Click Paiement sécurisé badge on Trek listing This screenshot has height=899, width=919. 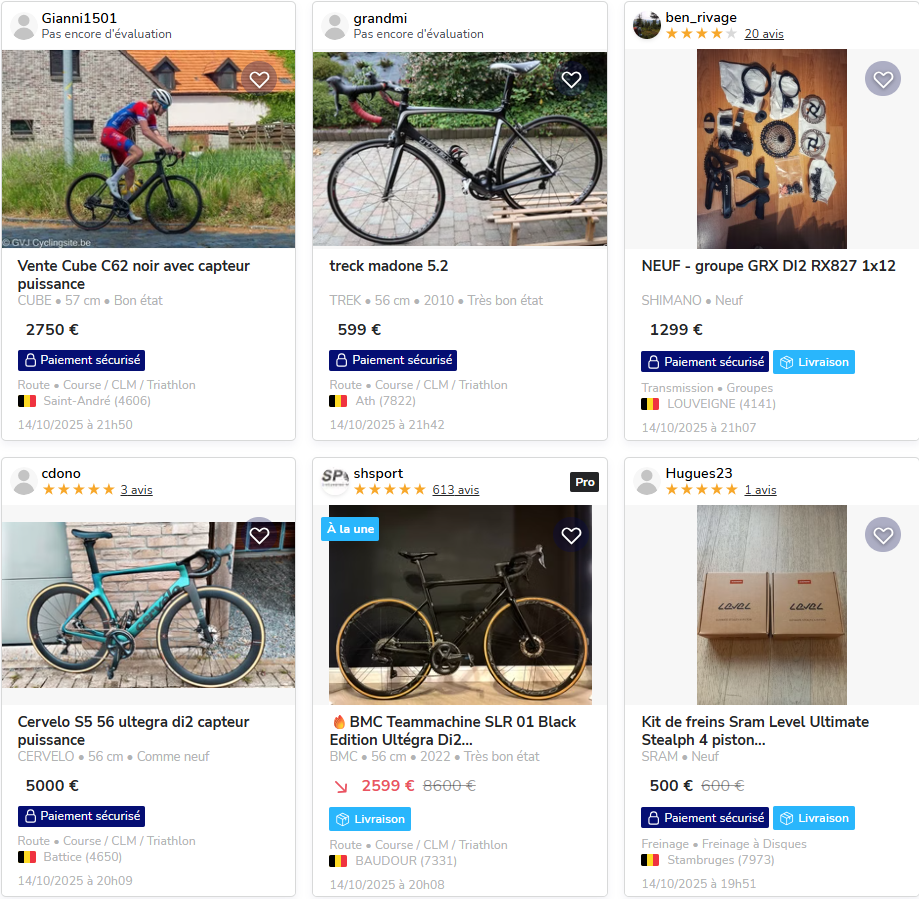point(393,360)
